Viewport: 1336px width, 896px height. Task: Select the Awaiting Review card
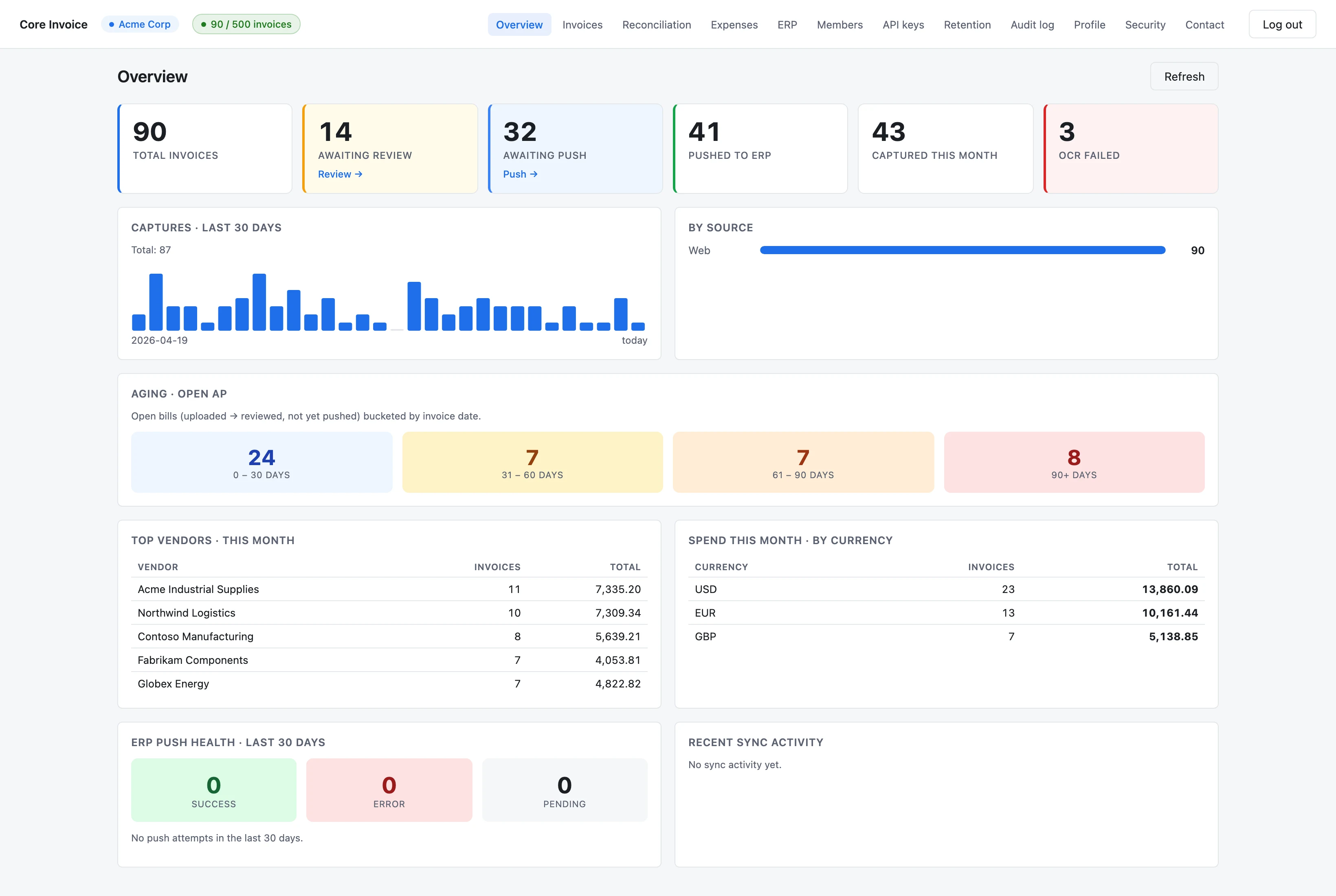click(x=390, y=149)
